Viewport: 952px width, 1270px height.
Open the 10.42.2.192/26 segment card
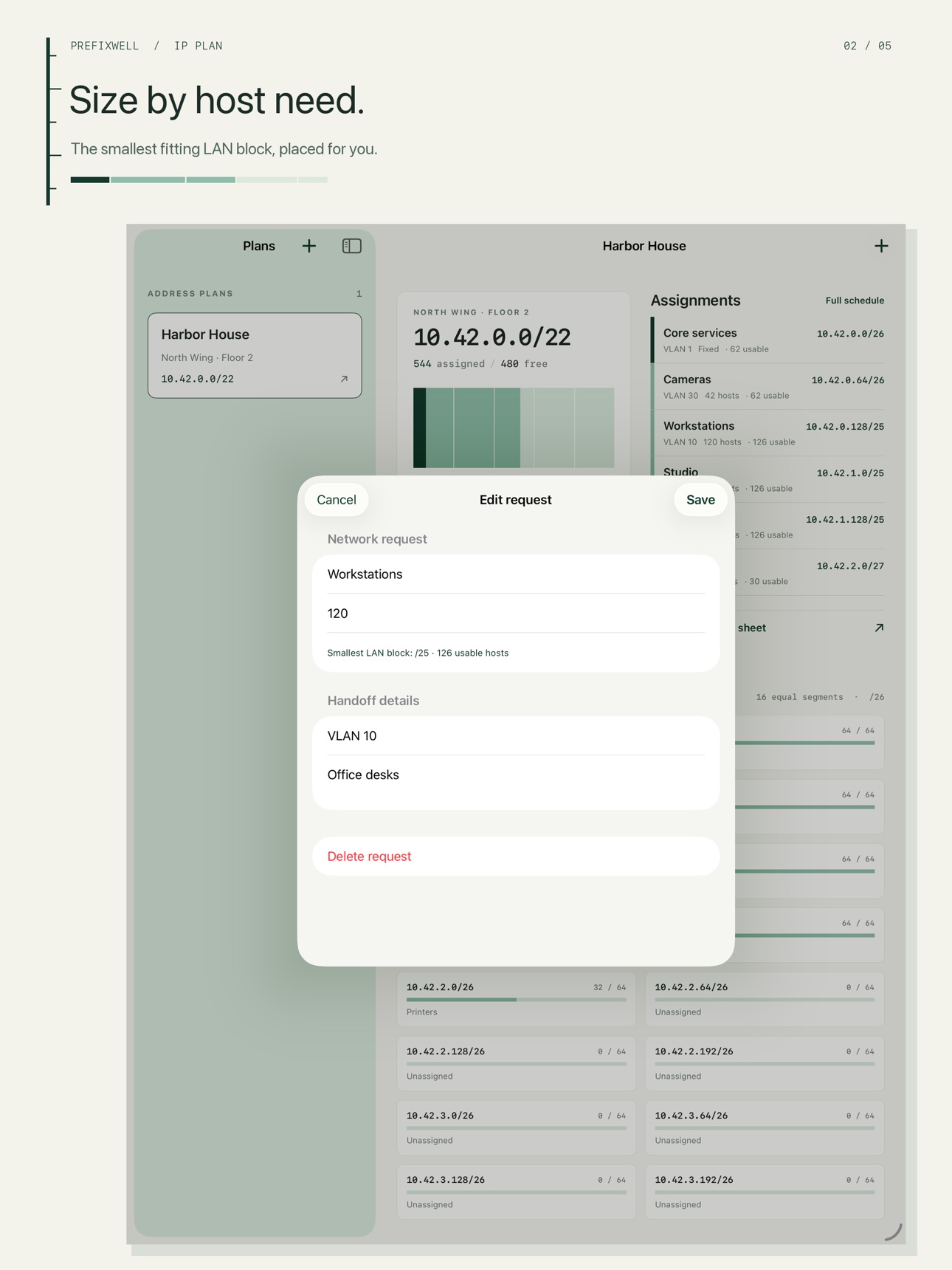(765, 1063)
